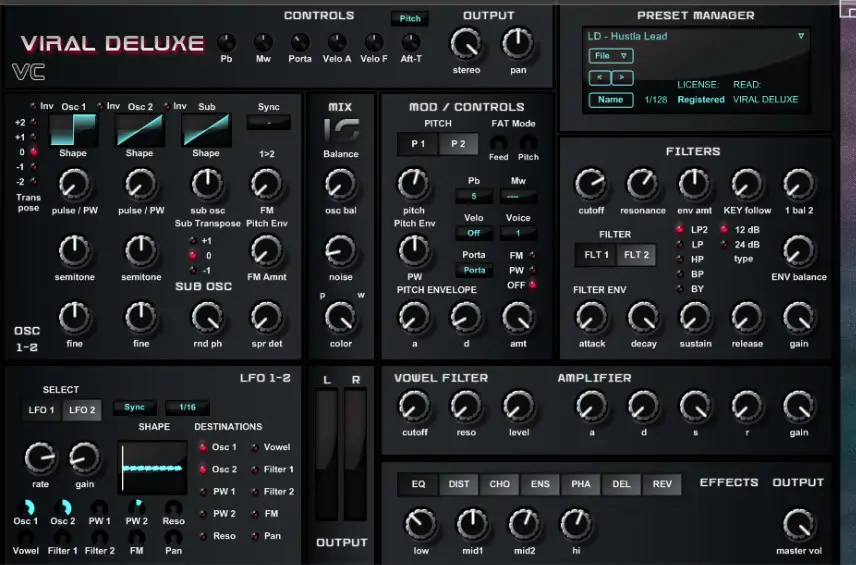Open the File dropdown in Preset Manager
Screen dimensions: 856x565
pyautogui.click(x=610, y=56)
